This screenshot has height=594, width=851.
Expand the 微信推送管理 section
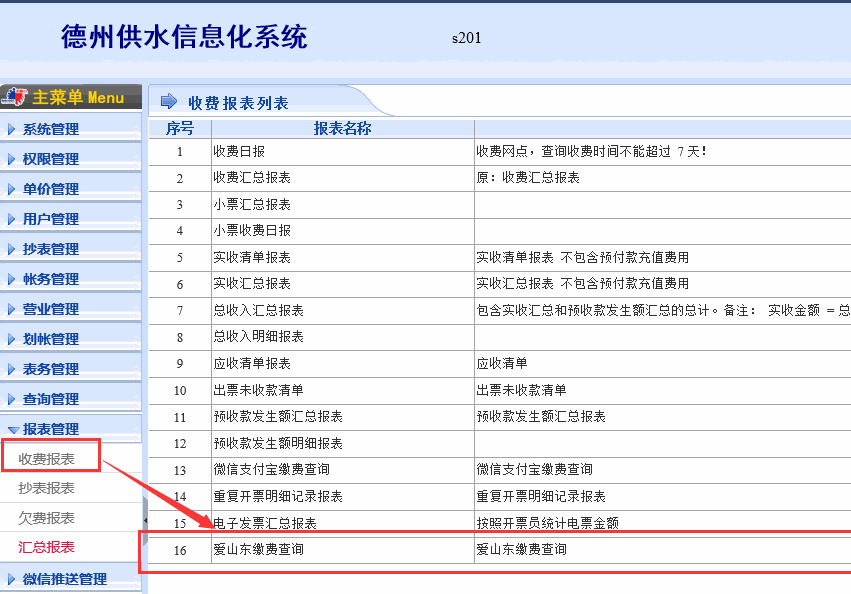[64, 579]
